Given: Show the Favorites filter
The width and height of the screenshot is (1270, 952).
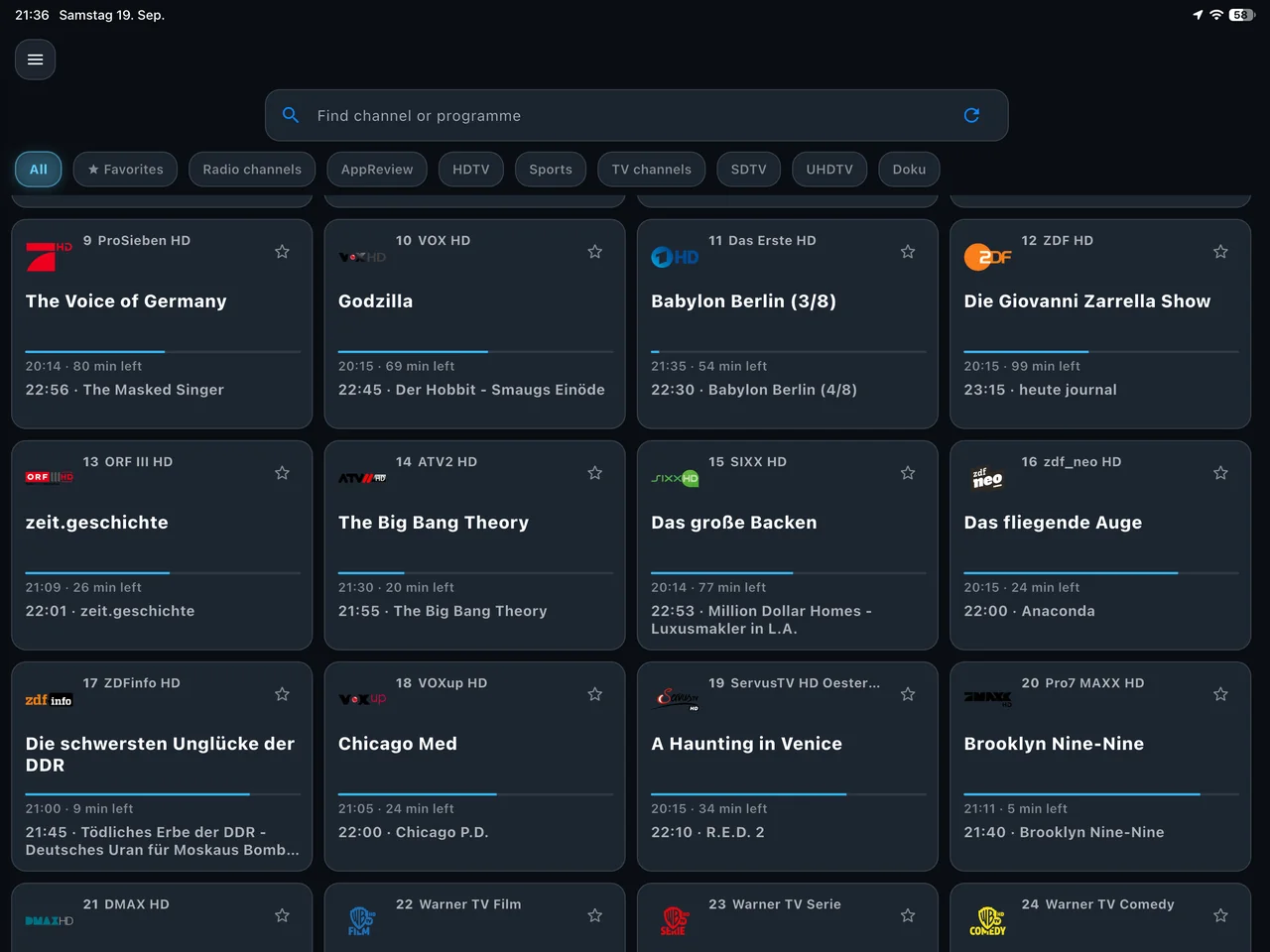Looking at the screenshot, I should click(x=125, y=170).
